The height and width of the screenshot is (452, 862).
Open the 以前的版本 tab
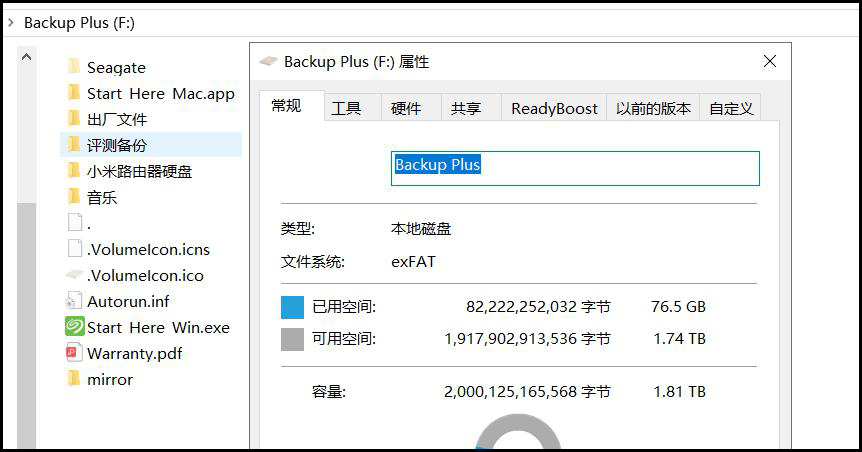click(653, 108)
